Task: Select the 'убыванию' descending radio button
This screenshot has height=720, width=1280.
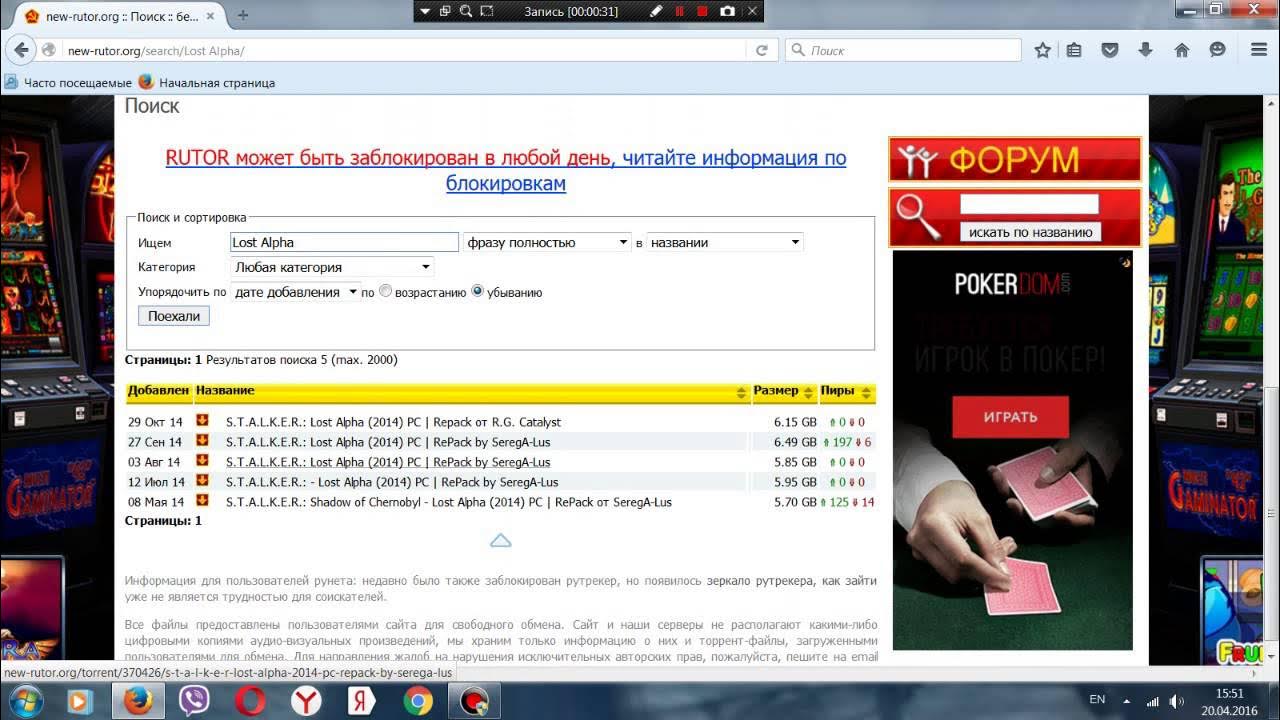Action: 477,292
